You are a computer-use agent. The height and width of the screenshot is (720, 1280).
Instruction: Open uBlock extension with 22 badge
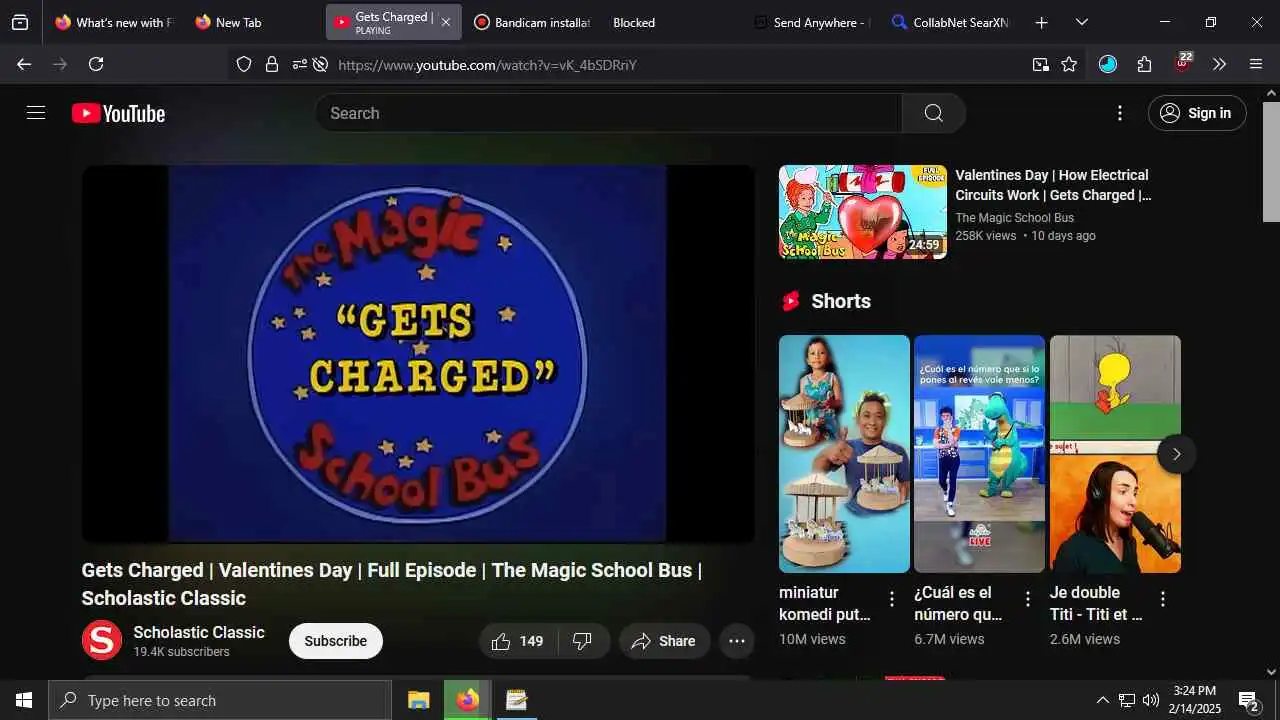[x=1183, y=62]
